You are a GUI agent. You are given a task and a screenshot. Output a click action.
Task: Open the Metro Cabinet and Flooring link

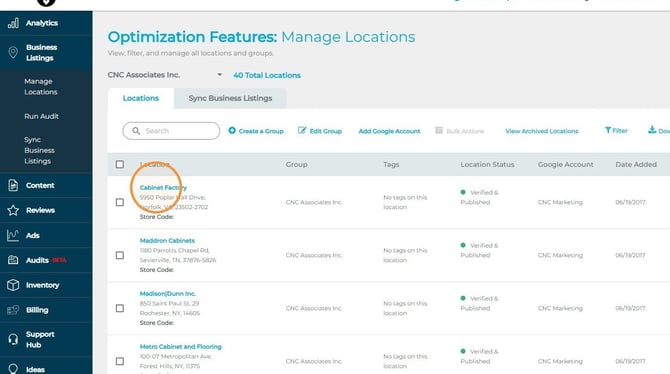tap(180, 347)
